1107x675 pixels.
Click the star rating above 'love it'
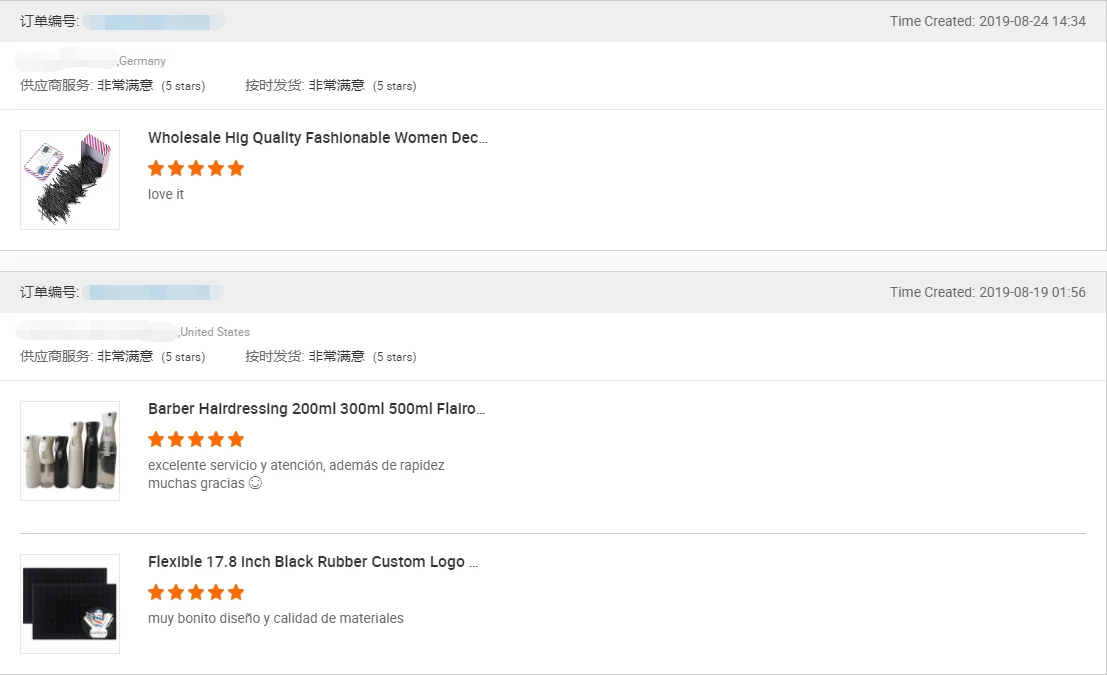196,168
